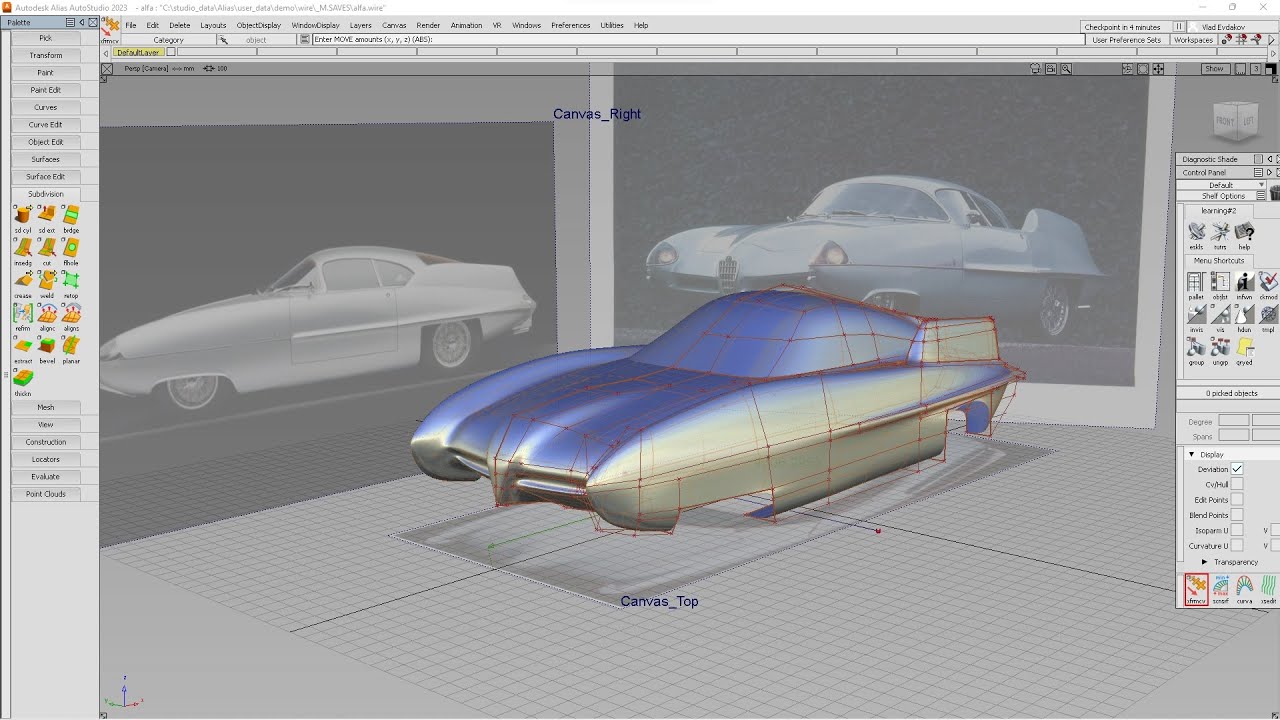Pause the checkpoint timer
The height and width of the screenshot is (720, 1280).
pos(1179,27)
